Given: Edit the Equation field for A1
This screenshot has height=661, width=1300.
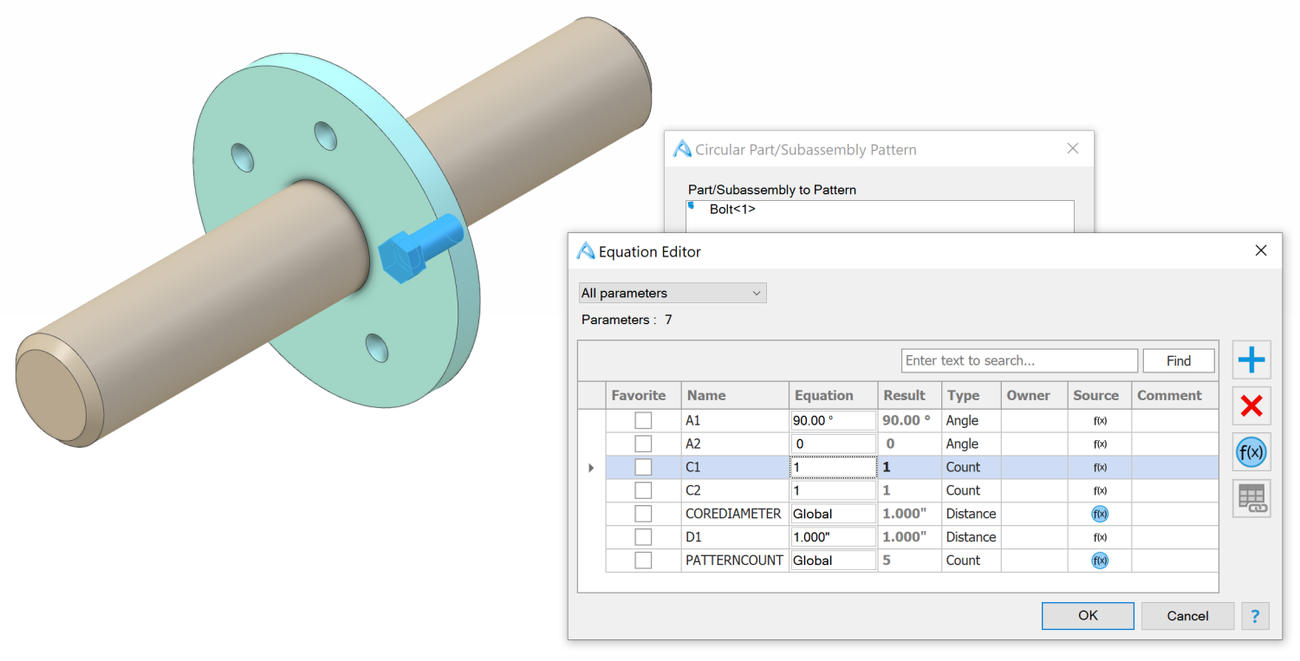Looking at the screenshot, I should [x=833, y=421].
